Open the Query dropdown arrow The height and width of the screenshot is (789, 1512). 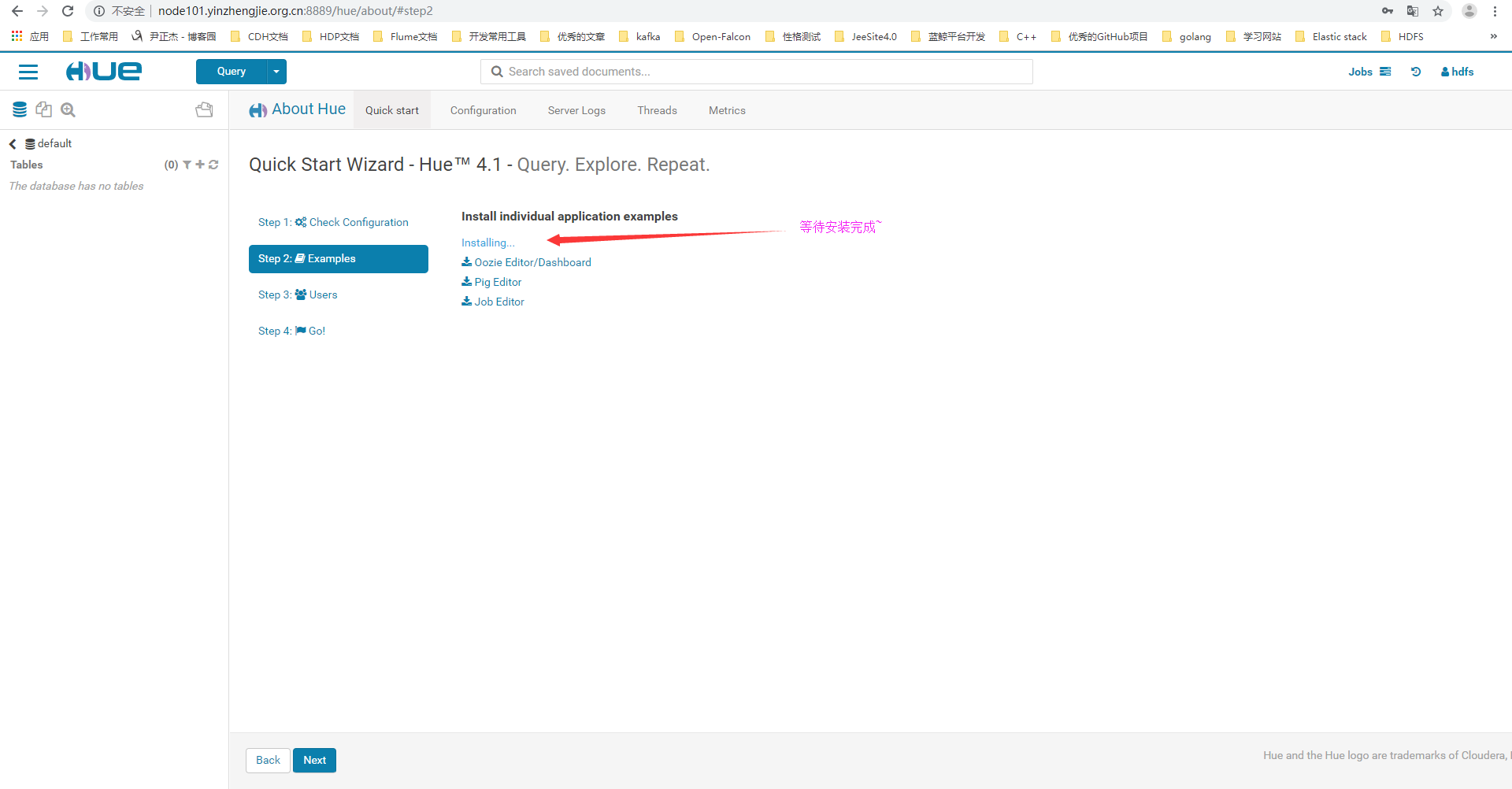click(x=276, y=72)
